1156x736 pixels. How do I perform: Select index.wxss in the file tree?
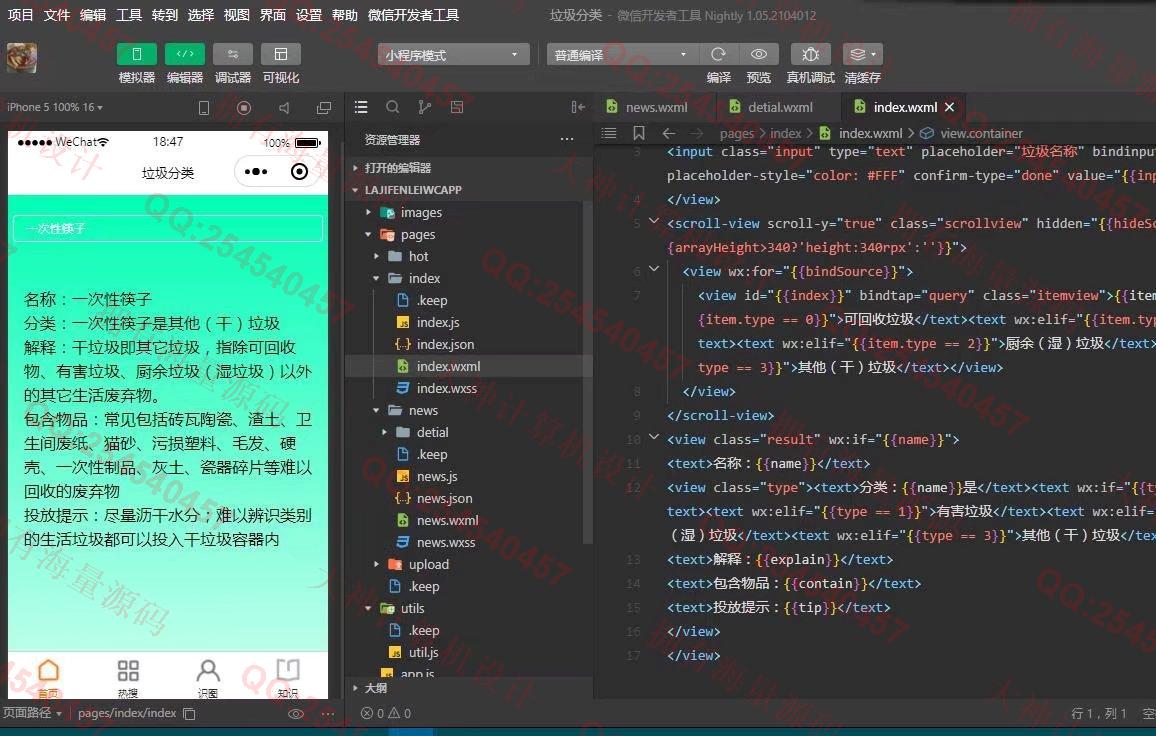(447, 389)
